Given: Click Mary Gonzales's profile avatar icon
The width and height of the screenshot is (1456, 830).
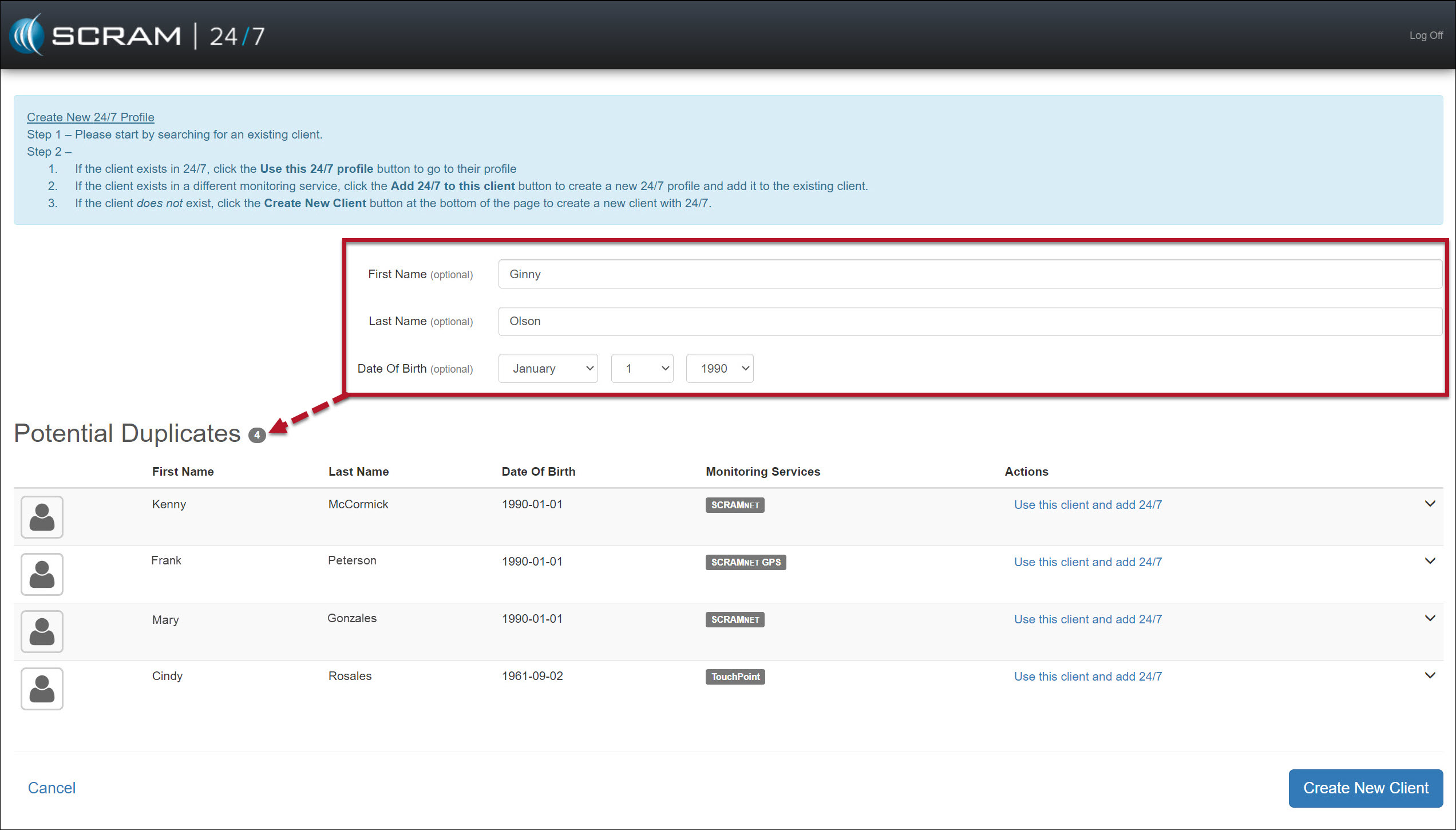Looking at the screenshot, I should 42,631.
